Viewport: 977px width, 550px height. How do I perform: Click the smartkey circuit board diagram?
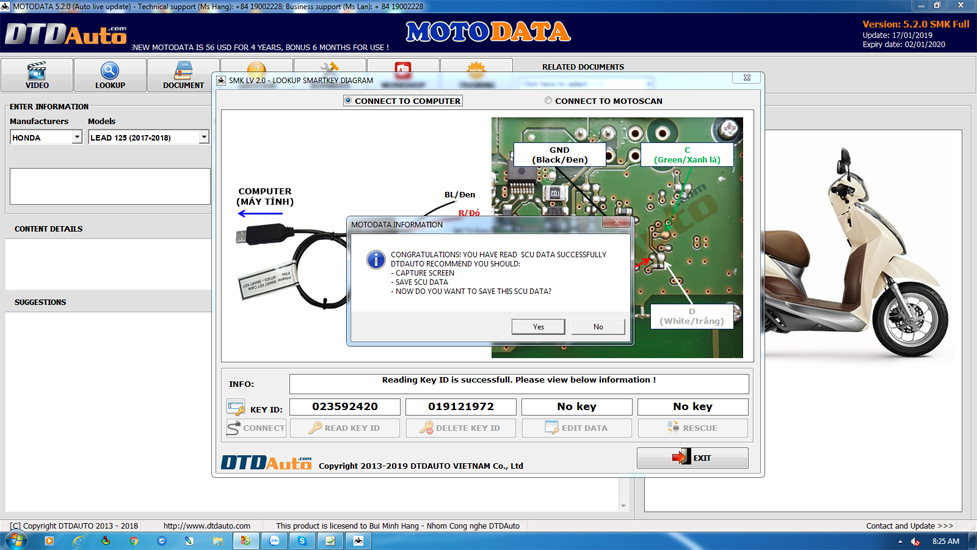(617, 237)
